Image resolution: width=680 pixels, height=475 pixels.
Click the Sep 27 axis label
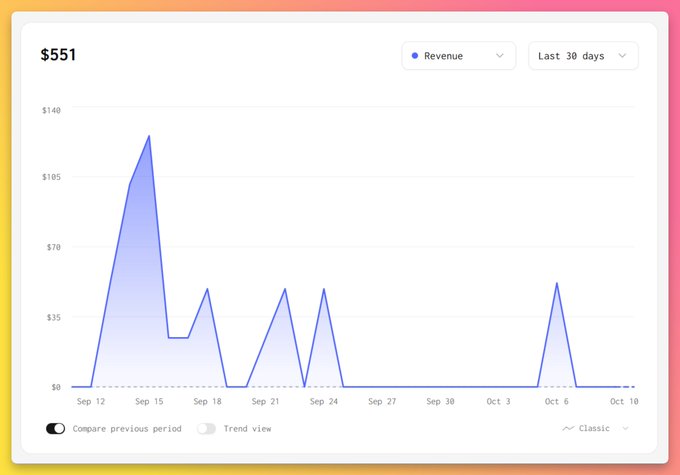(x=382, y=401)
